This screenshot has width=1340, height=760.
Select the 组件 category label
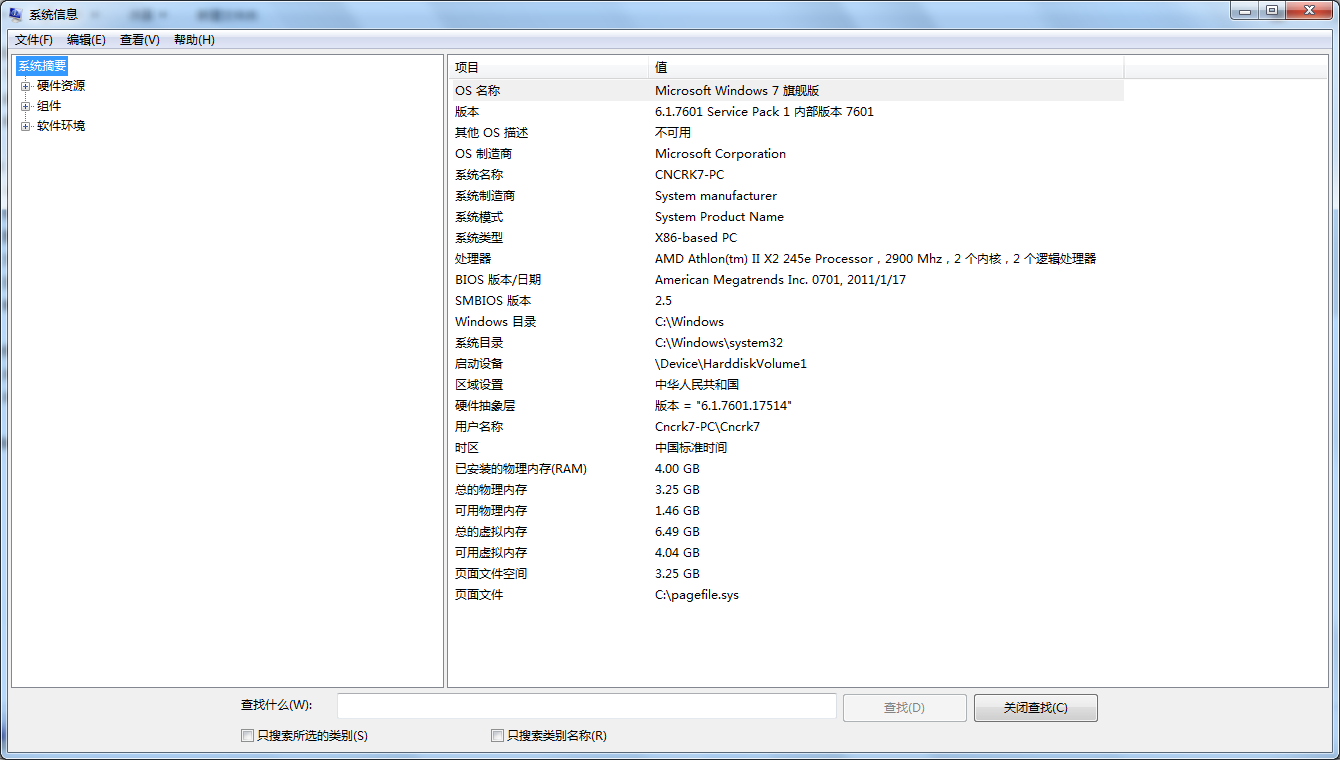pyautogui.click(x=49, y=106)
